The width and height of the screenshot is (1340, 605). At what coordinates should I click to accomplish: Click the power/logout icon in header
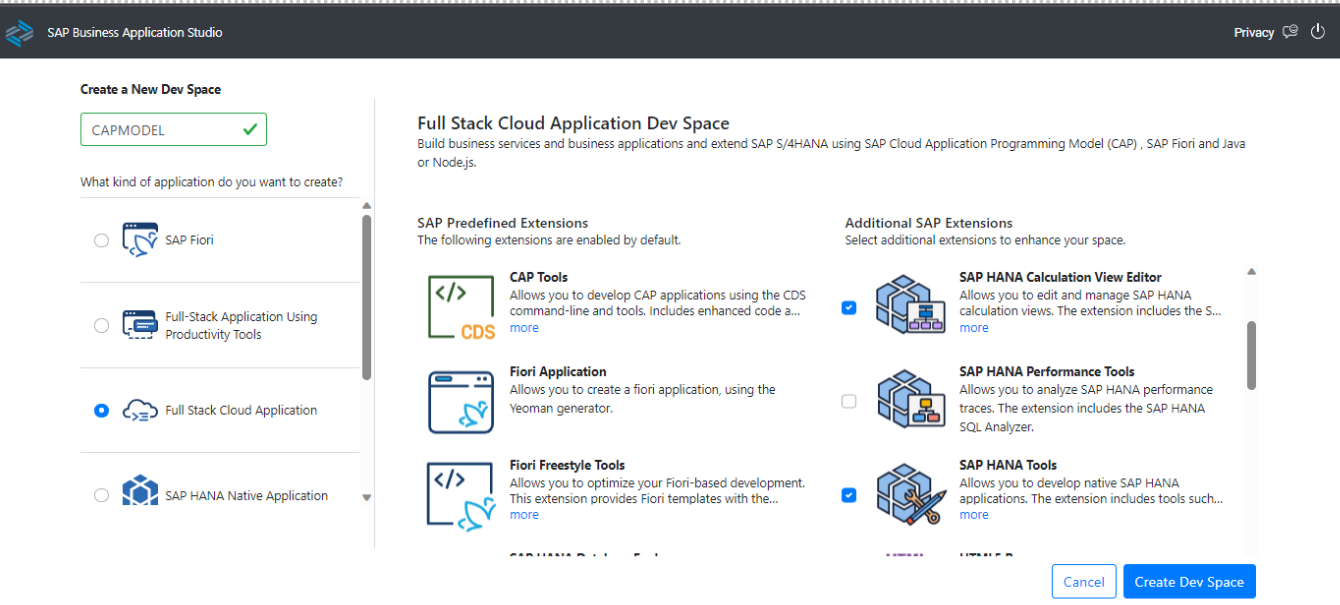point(1317,32)
